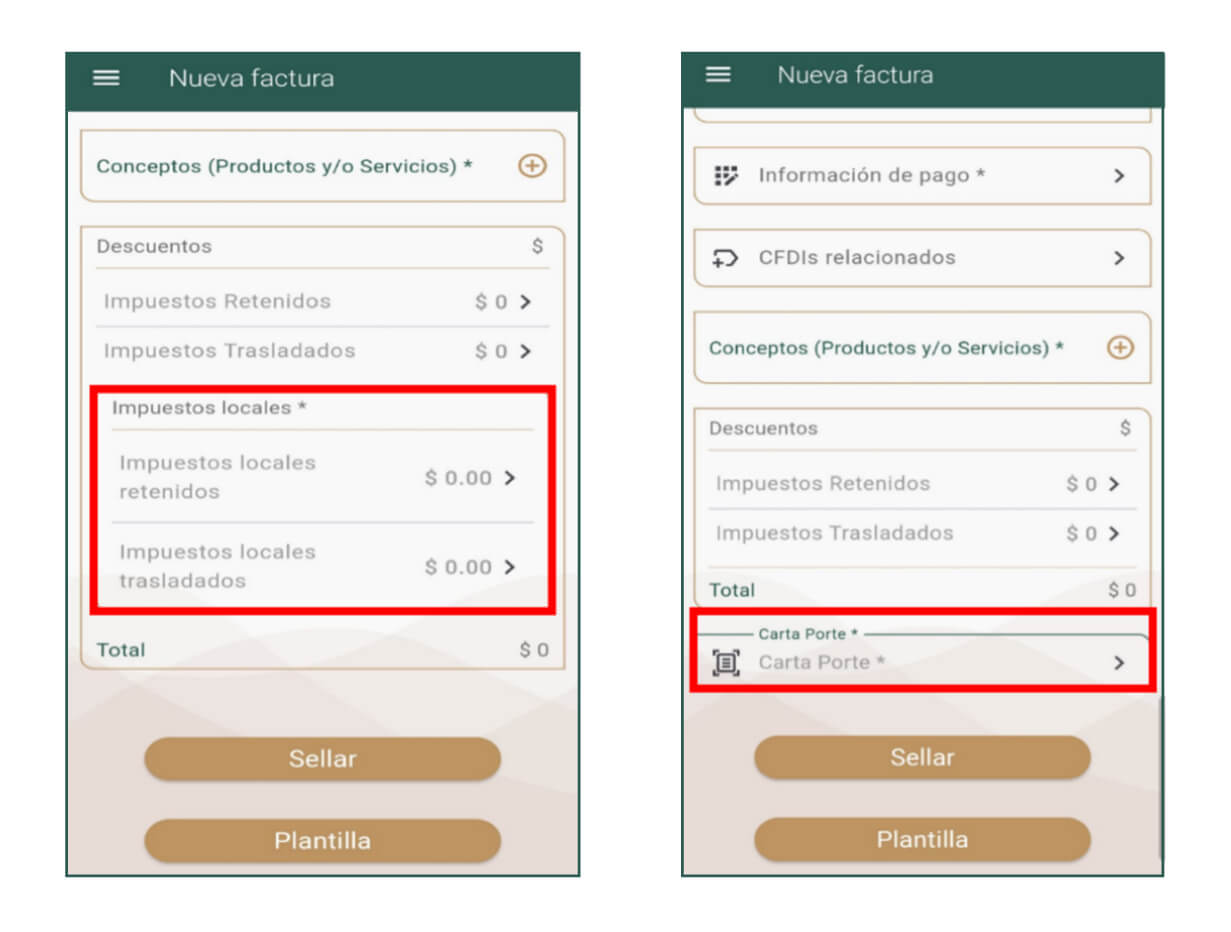The image size is (1231, 932).
Task: Open the Impuestos locales retenidos row
Action: 218,477
